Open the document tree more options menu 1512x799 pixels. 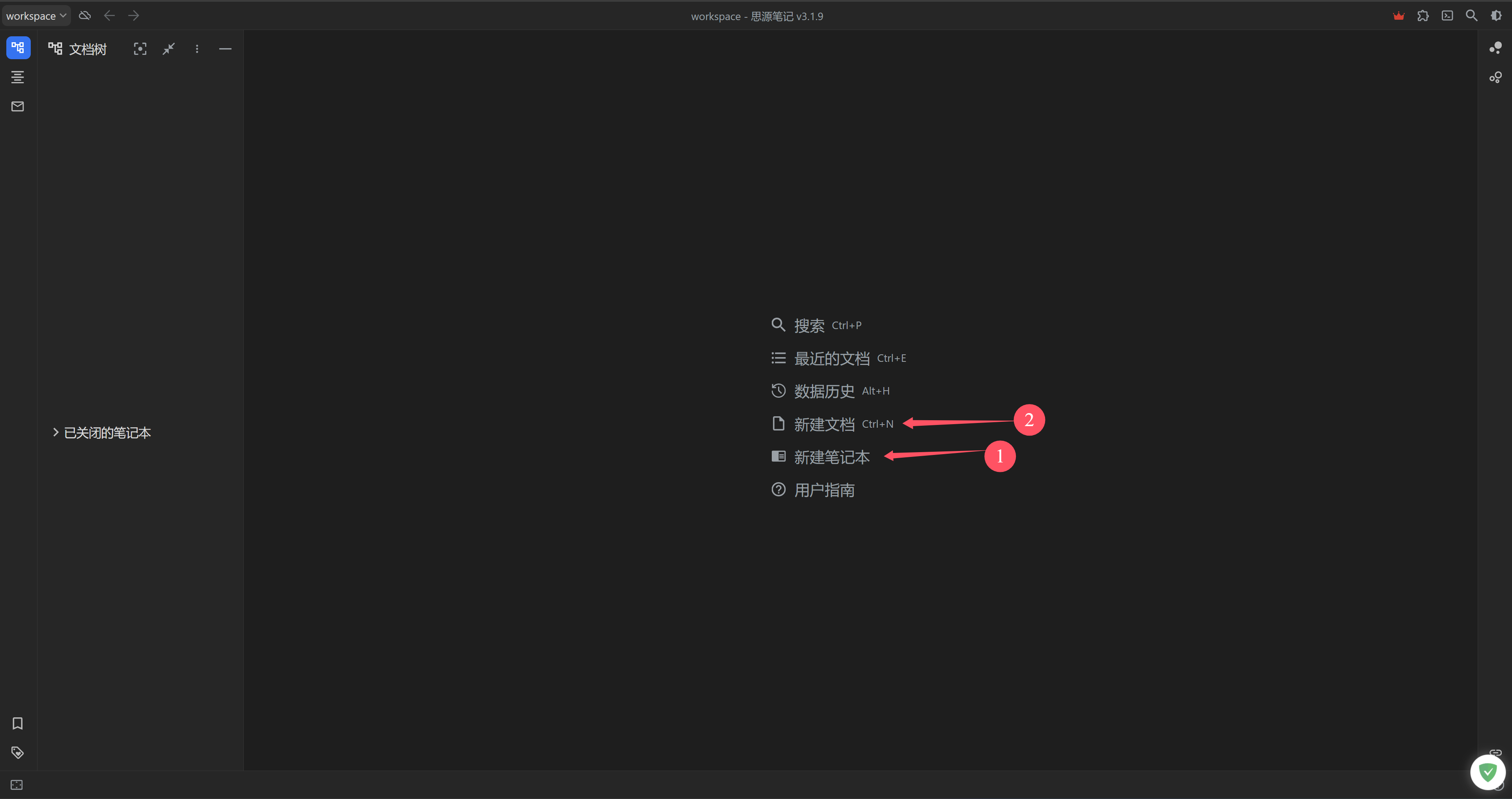(x=197, y=49)
